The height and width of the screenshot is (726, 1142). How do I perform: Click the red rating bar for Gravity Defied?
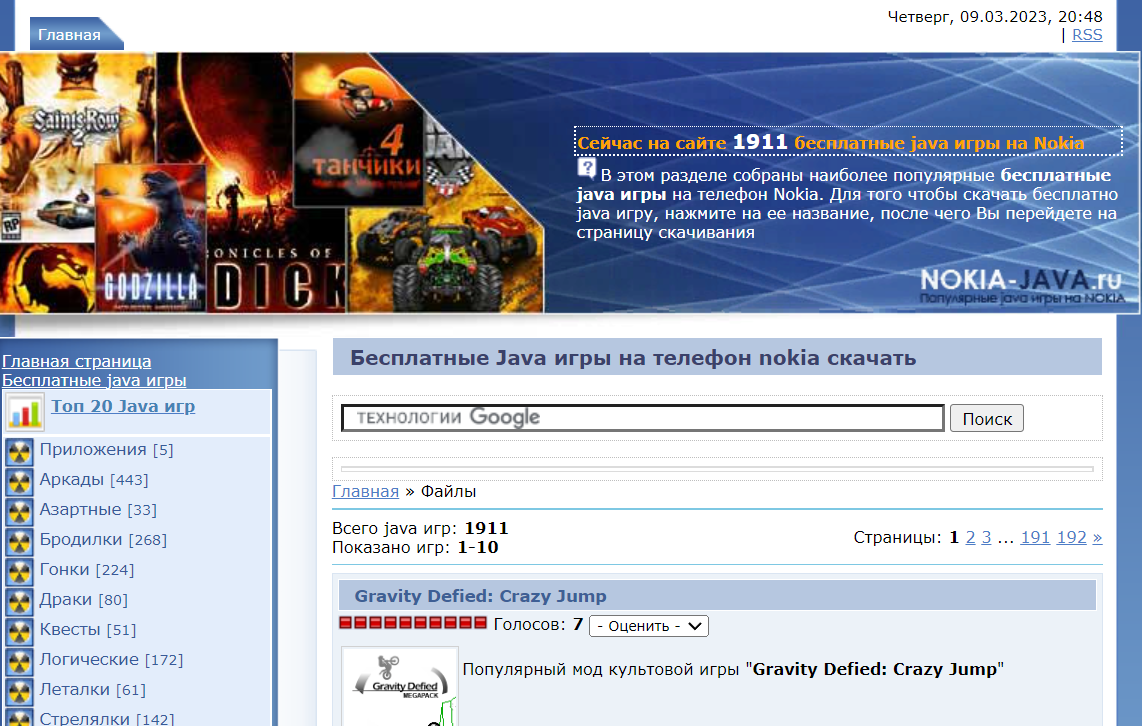pyautogui.click(x=413, y=623)
